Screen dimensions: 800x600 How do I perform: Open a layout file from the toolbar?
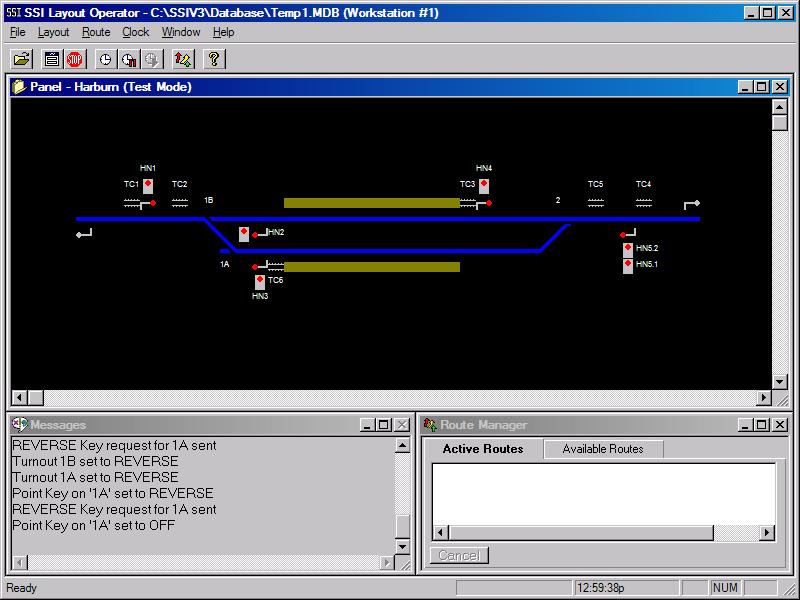[x=20, y=59]
